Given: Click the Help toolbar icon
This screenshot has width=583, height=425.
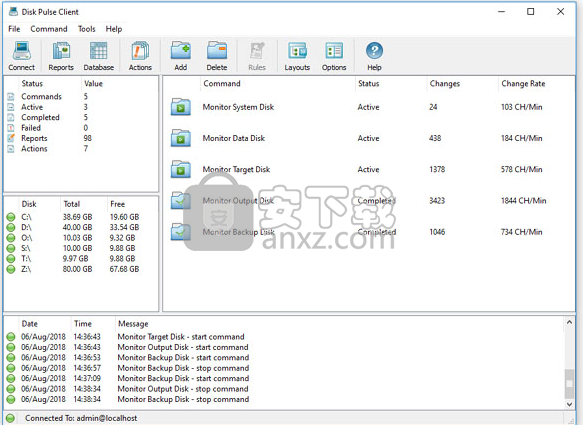Looking at the screenshot, I should tap(374, 56).
